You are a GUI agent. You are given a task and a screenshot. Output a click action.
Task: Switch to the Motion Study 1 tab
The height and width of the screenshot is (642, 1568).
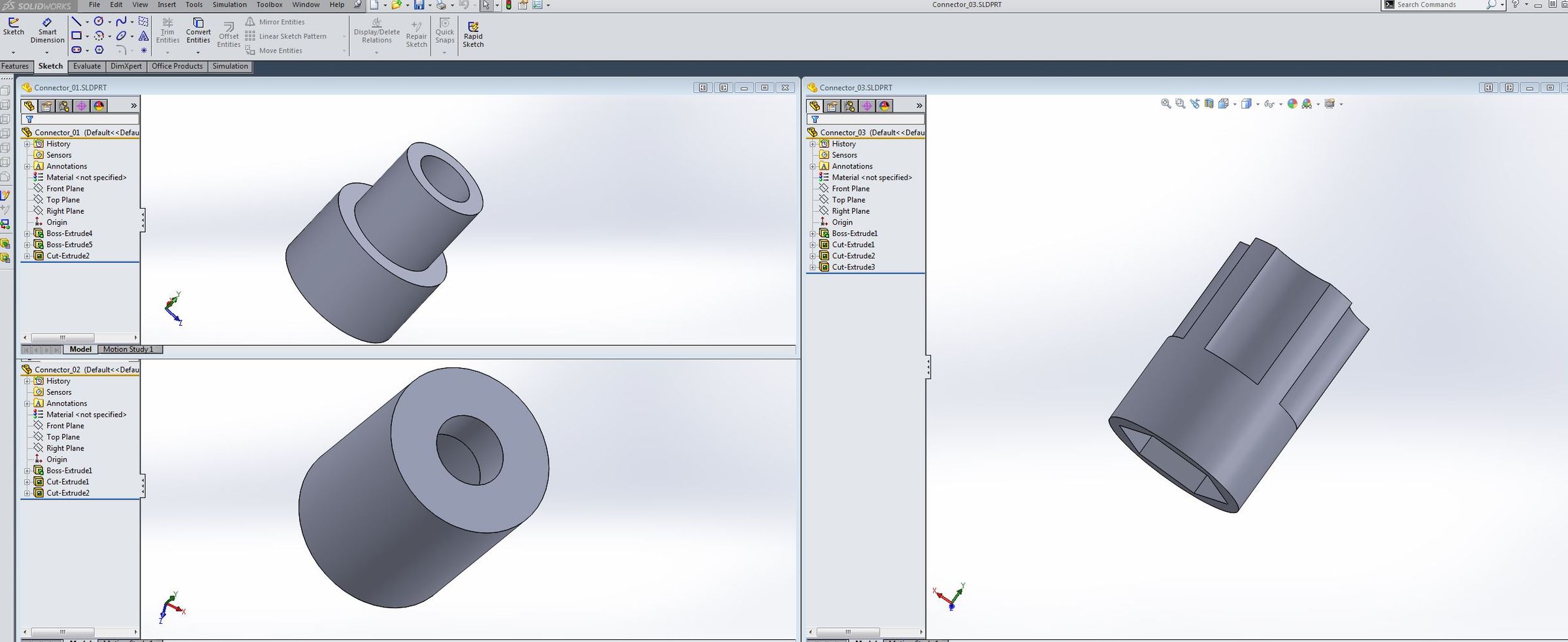point(128,349)
